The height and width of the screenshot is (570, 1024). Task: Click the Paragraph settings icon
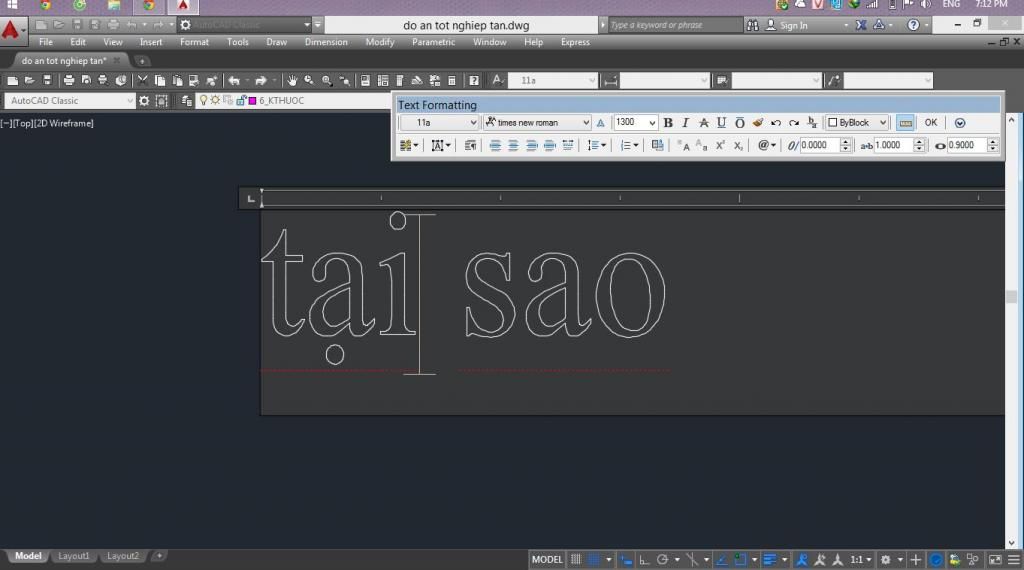[x=470, y=145]
